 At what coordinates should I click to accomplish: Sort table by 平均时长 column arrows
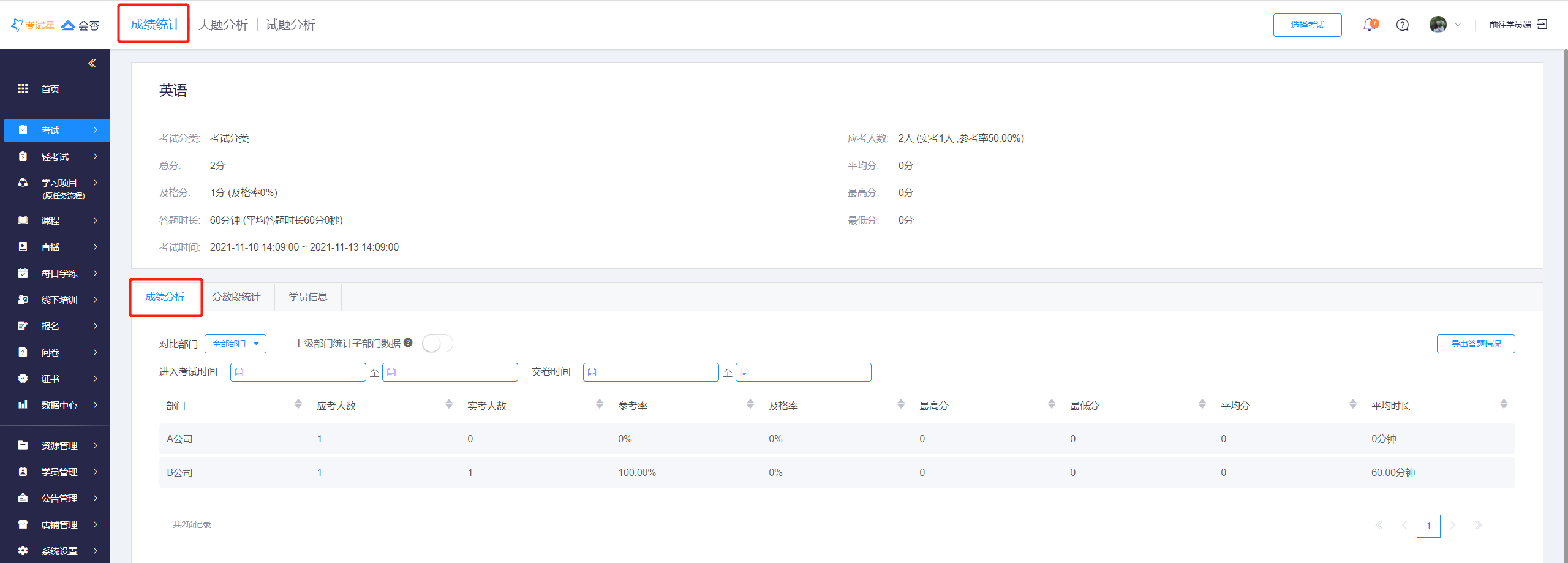click(1503, 404)
